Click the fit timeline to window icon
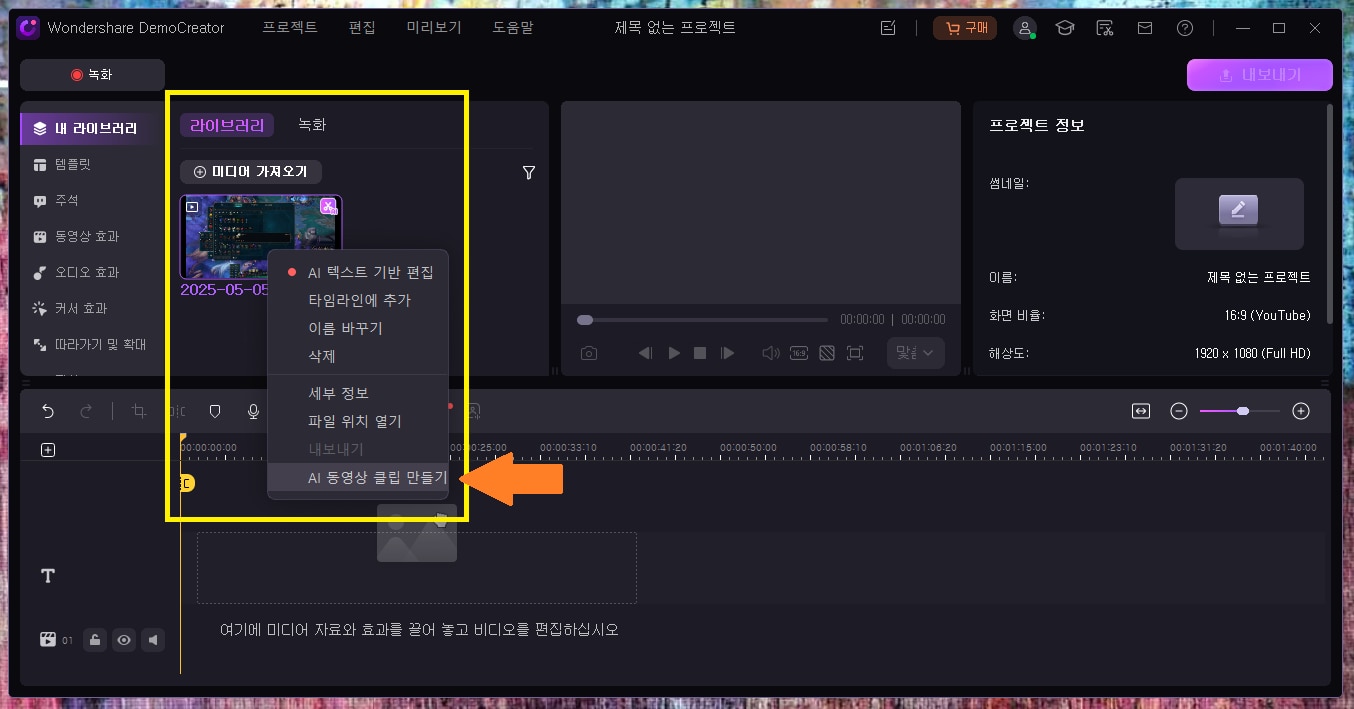1354x709 pixels. [x=1141, y=411]
